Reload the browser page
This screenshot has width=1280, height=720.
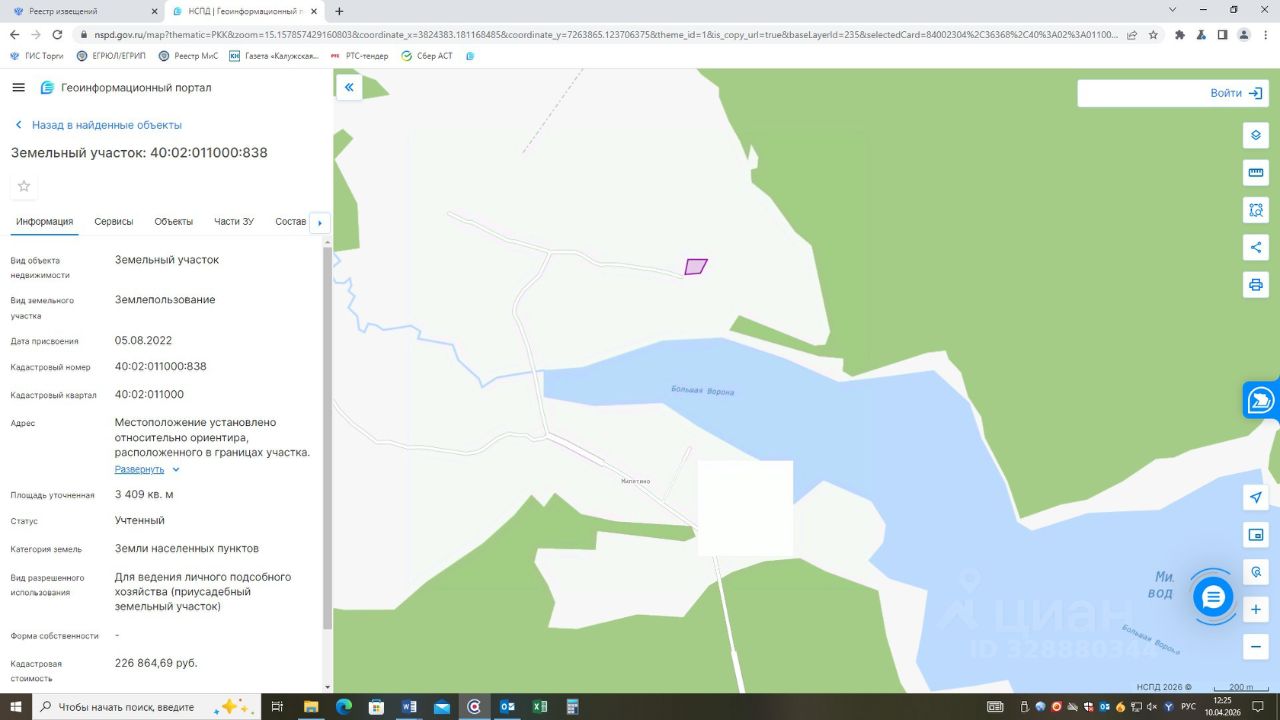(57, 34)
